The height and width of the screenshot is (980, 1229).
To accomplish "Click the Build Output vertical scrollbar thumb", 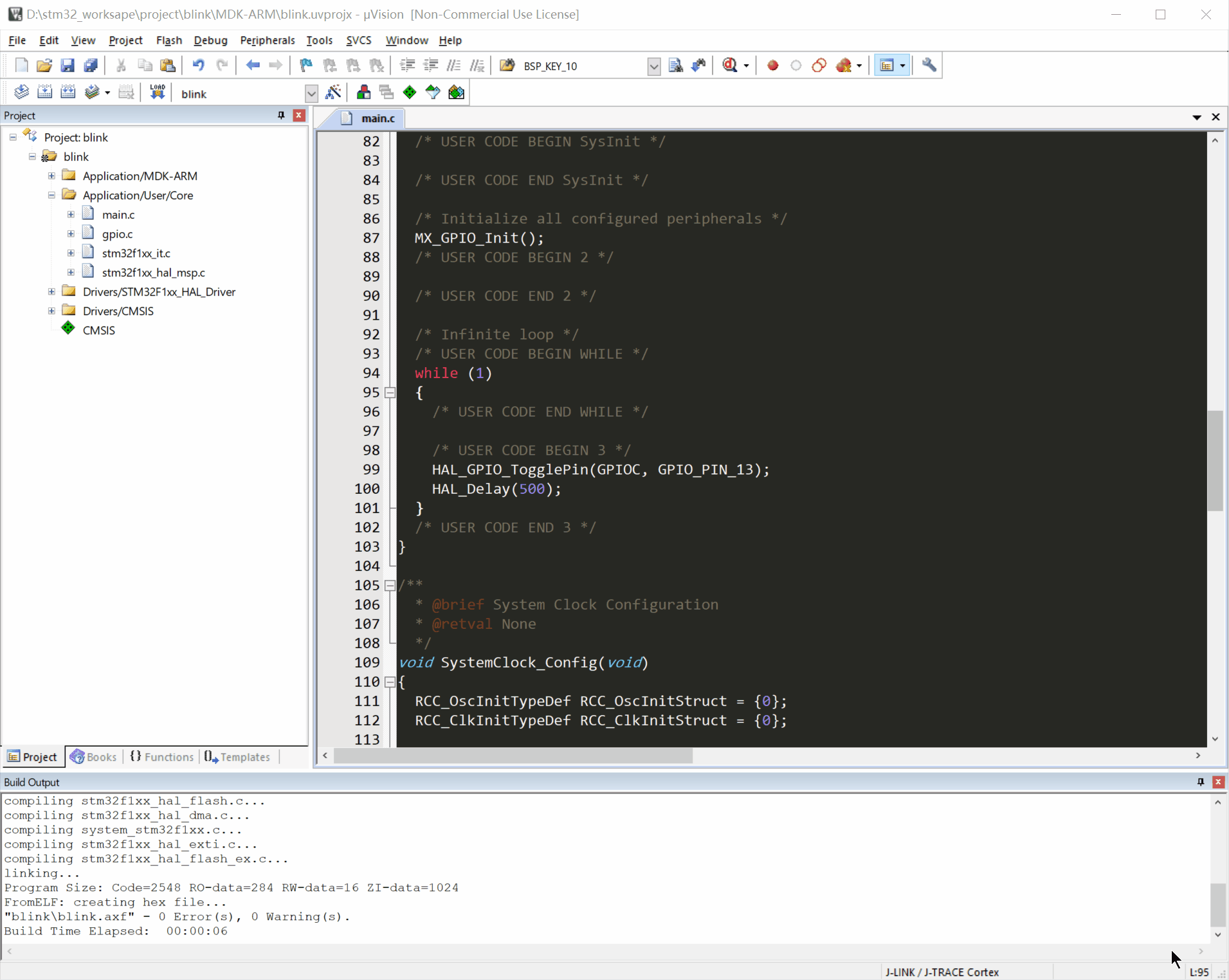I will click(x=1217, y=904).
